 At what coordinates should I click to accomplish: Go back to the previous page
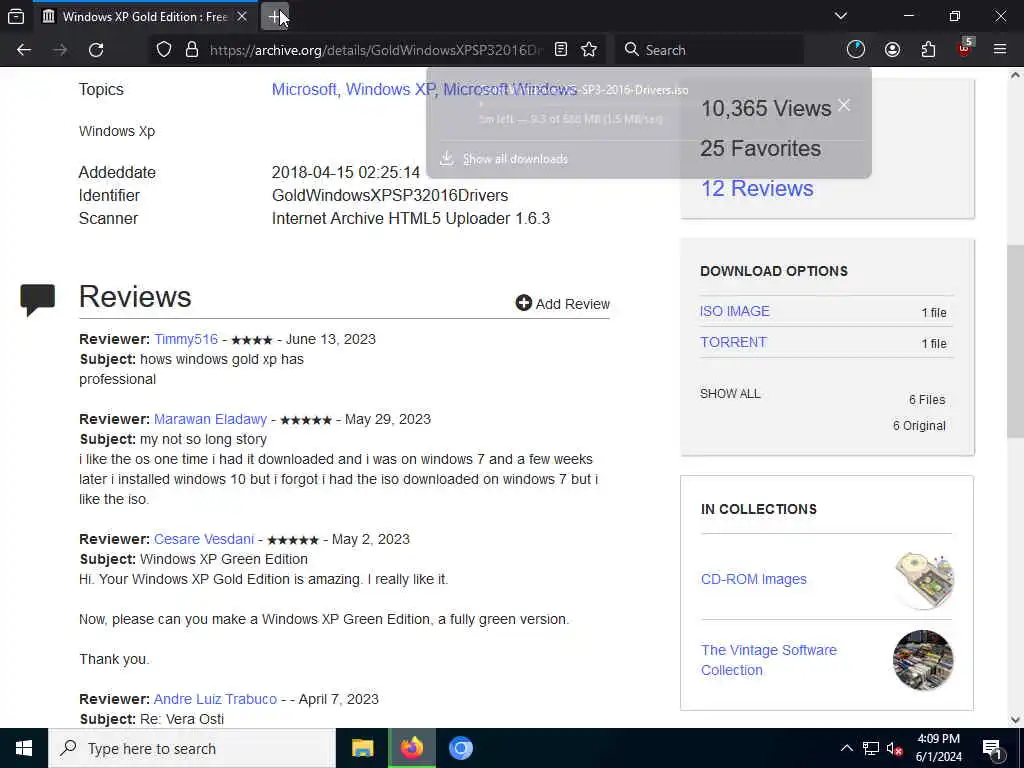(24, 50)
